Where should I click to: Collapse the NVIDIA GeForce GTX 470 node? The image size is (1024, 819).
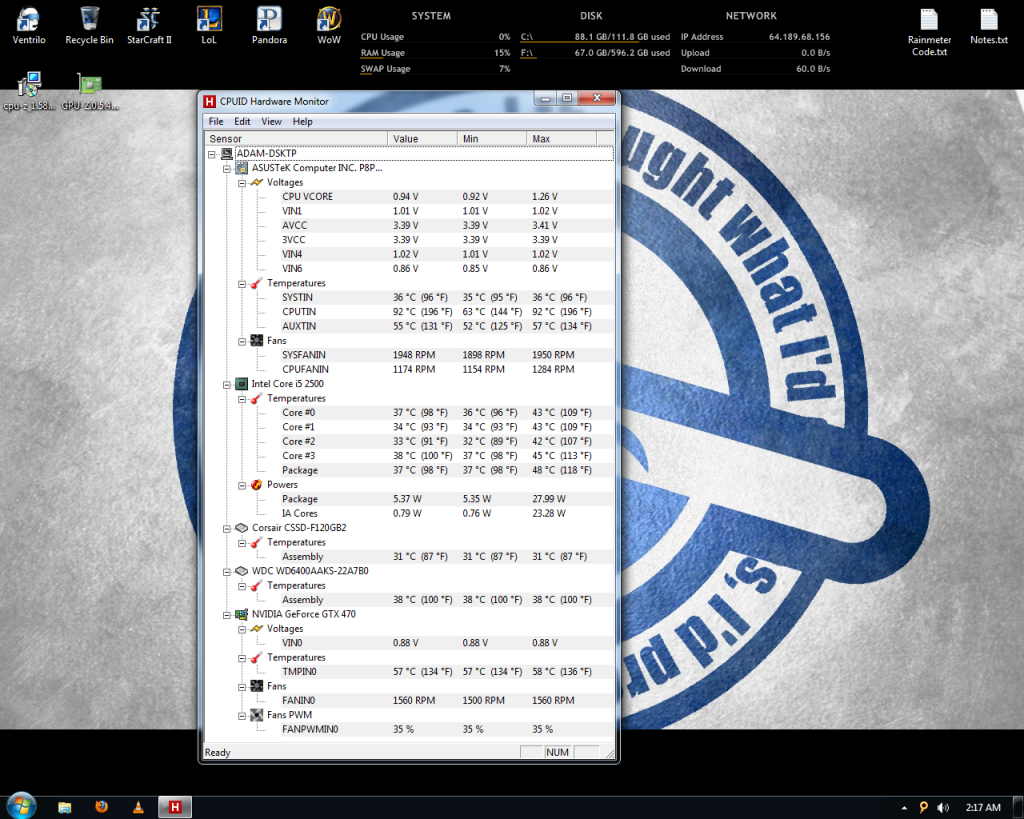click(226, 614)
